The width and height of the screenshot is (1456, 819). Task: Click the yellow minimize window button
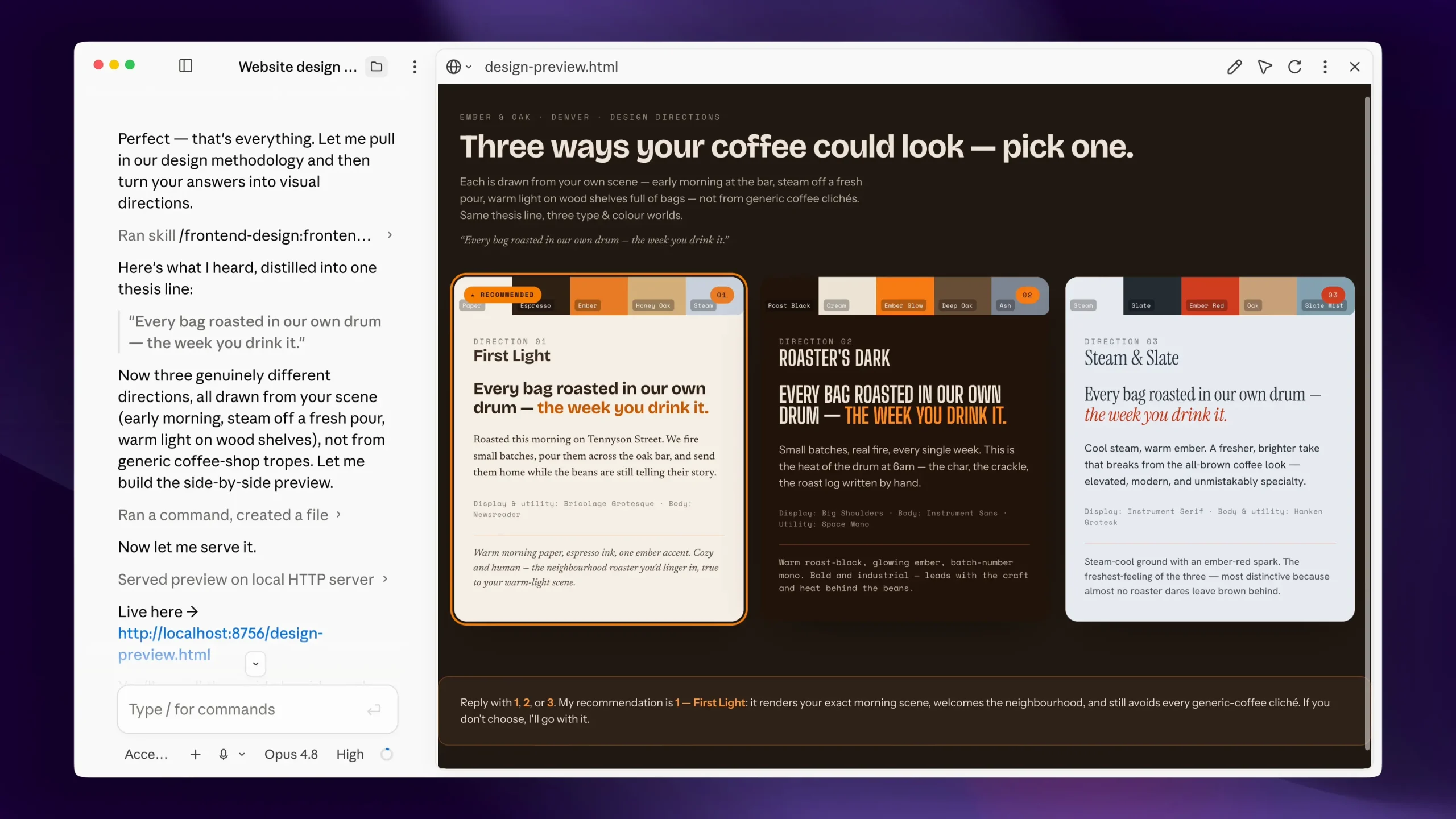click(x=114, y=65)
